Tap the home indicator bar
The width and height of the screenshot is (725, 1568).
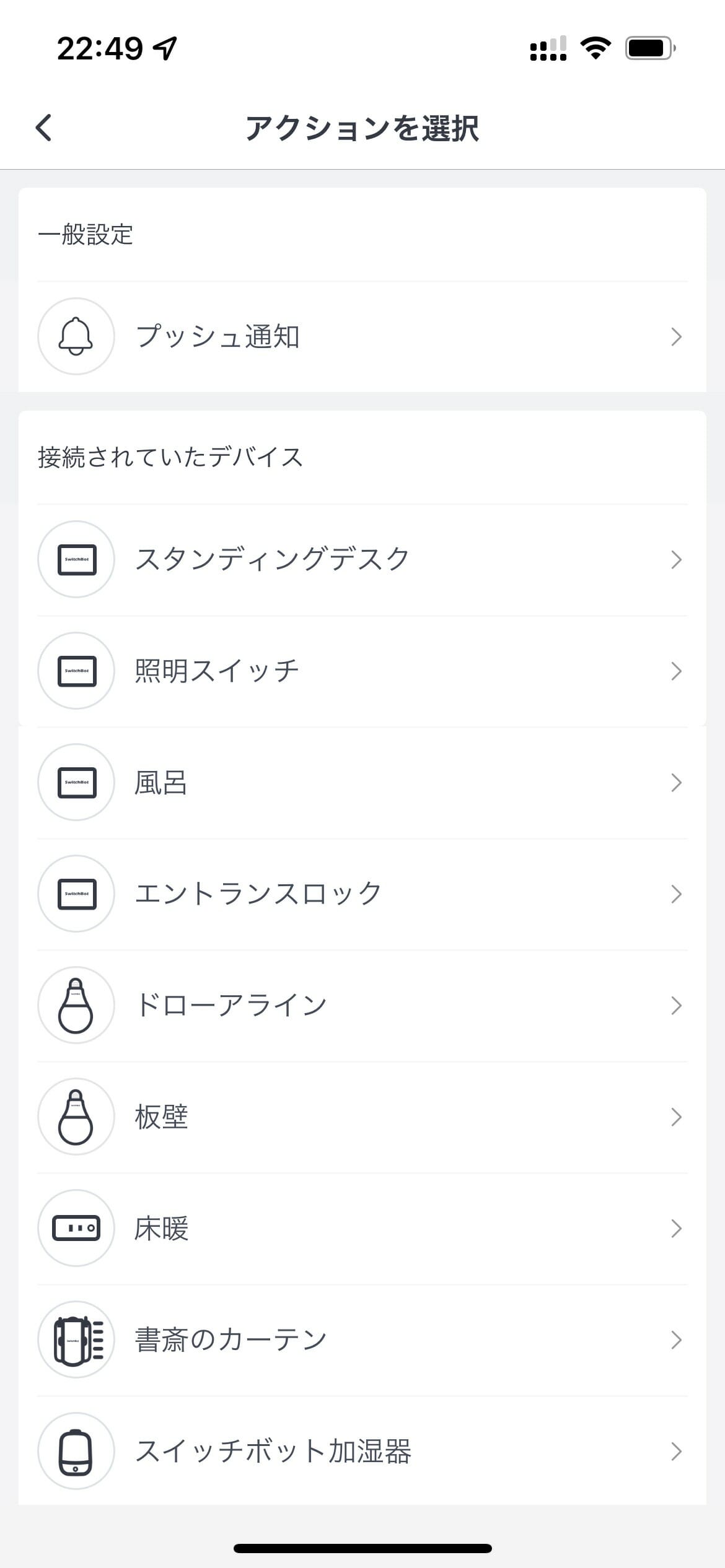362,1548
